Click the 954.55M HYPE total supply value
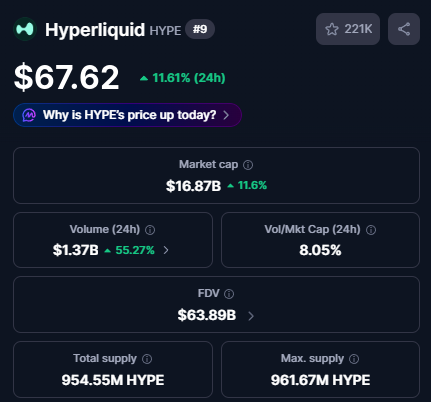431x402 pixels. point(113,380)
